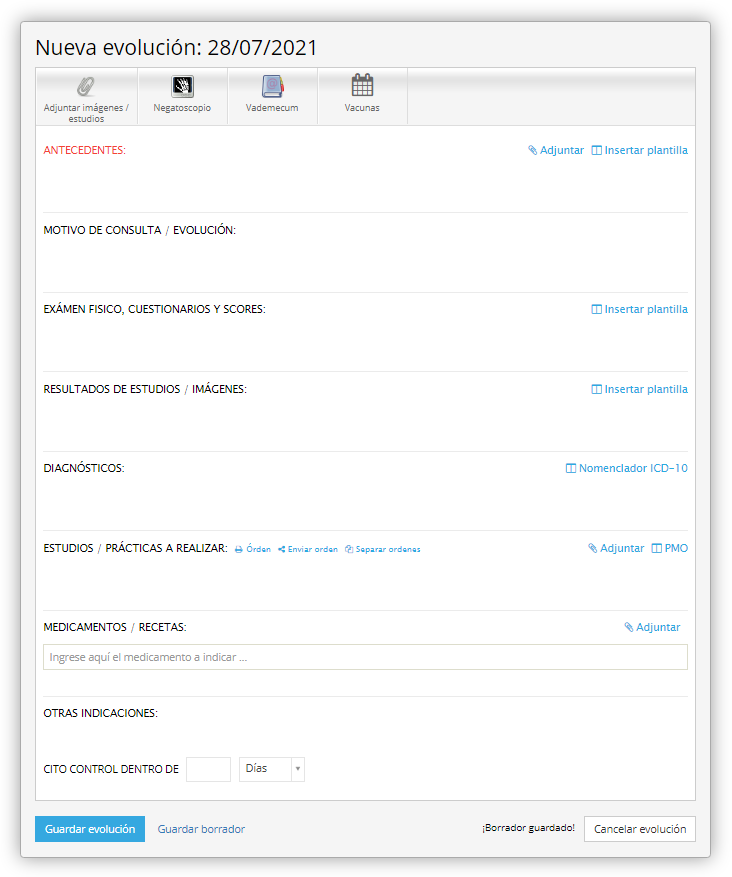
Task: Click Adjuntar link in Antecedentes section
Action: pos(556,150)
